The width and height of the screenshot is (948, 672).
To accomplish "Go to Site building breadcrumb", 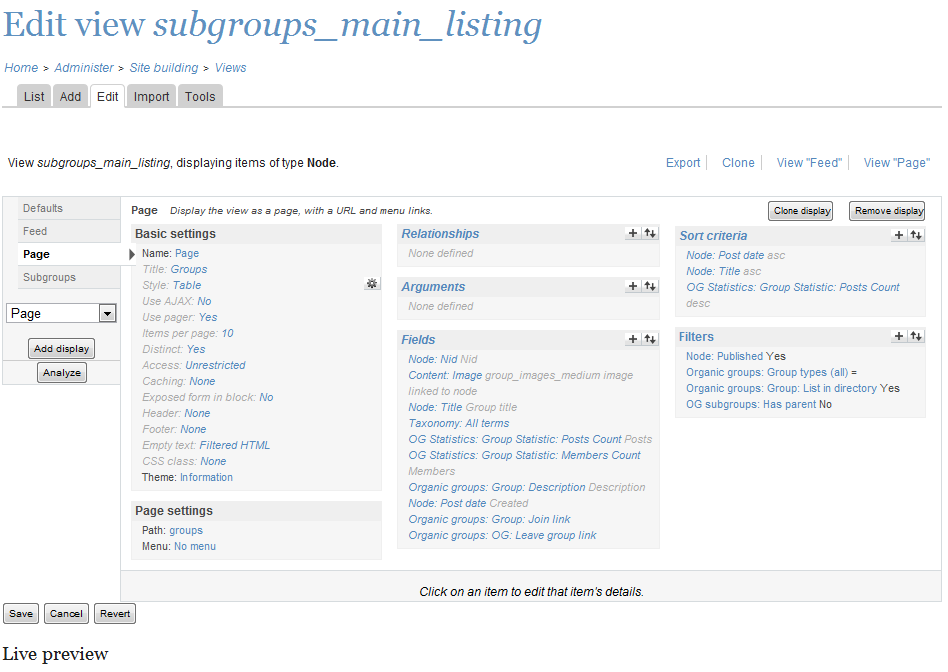I will pyautogui.click(x=164, y=68).
